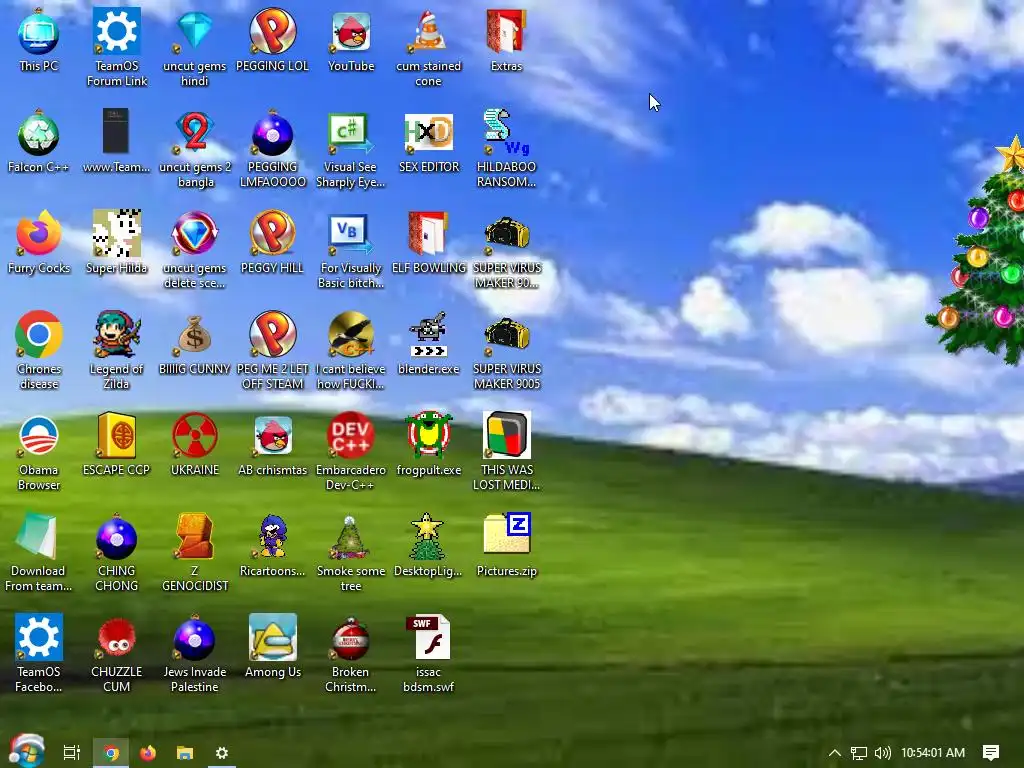
Task: Switch to Chrome in the taskbar
Action: 111,753
